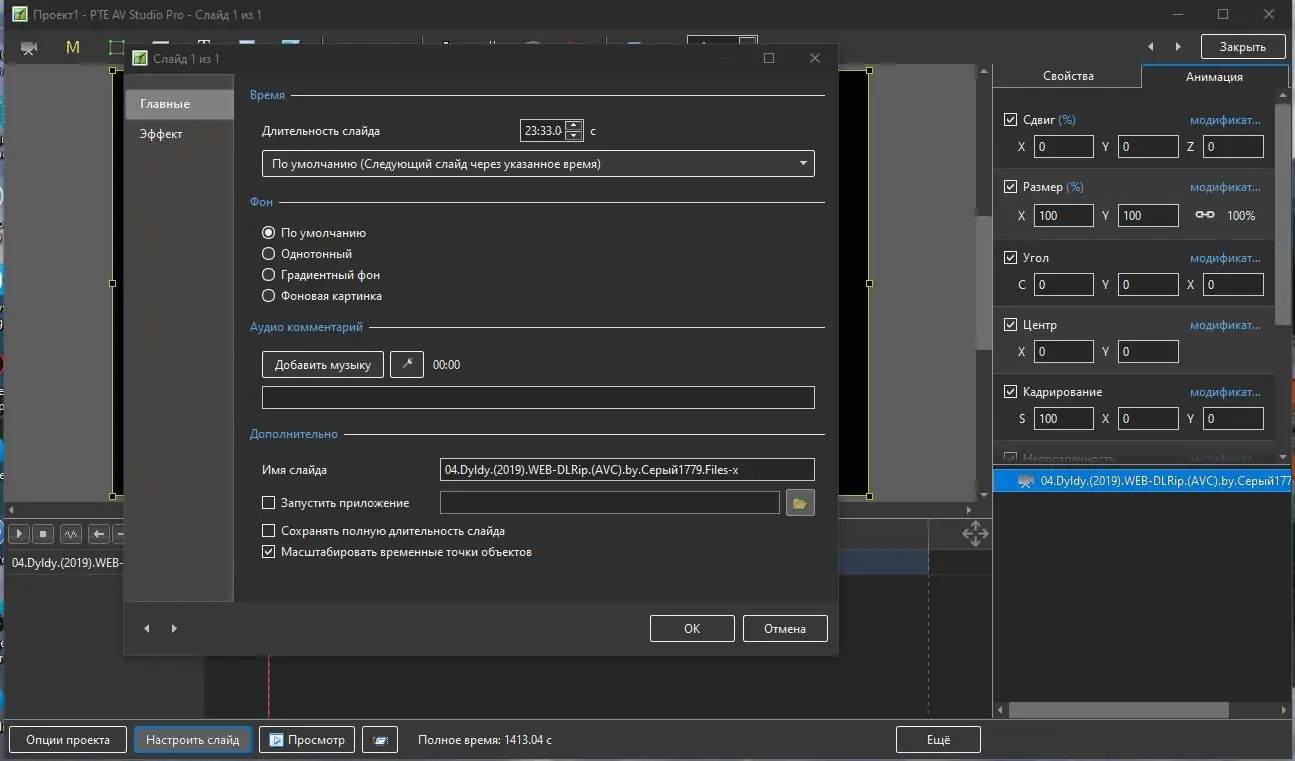Viewport: 1295px width, 761px height.
Task: Click the yellow M mask tool icon
Action: (x=72, y=47)
